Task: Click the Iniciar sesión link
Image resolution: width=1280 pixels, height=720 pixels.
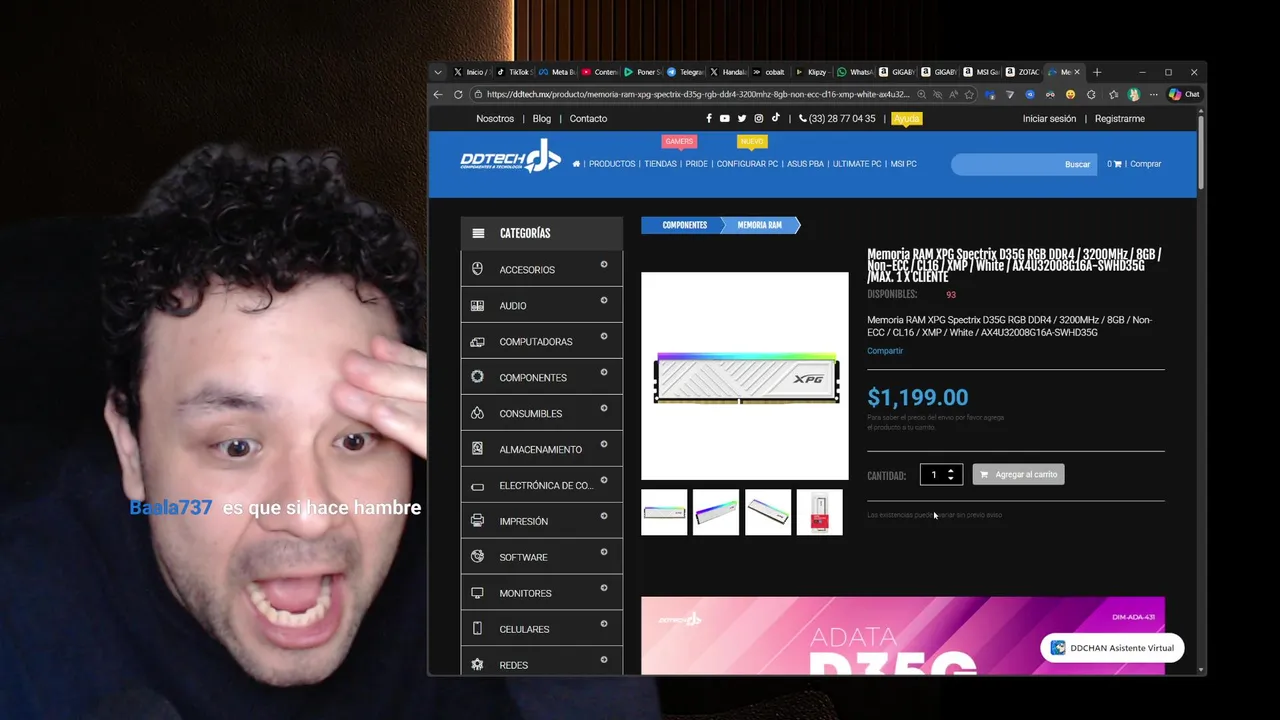Action: (x=1049, y=118)
